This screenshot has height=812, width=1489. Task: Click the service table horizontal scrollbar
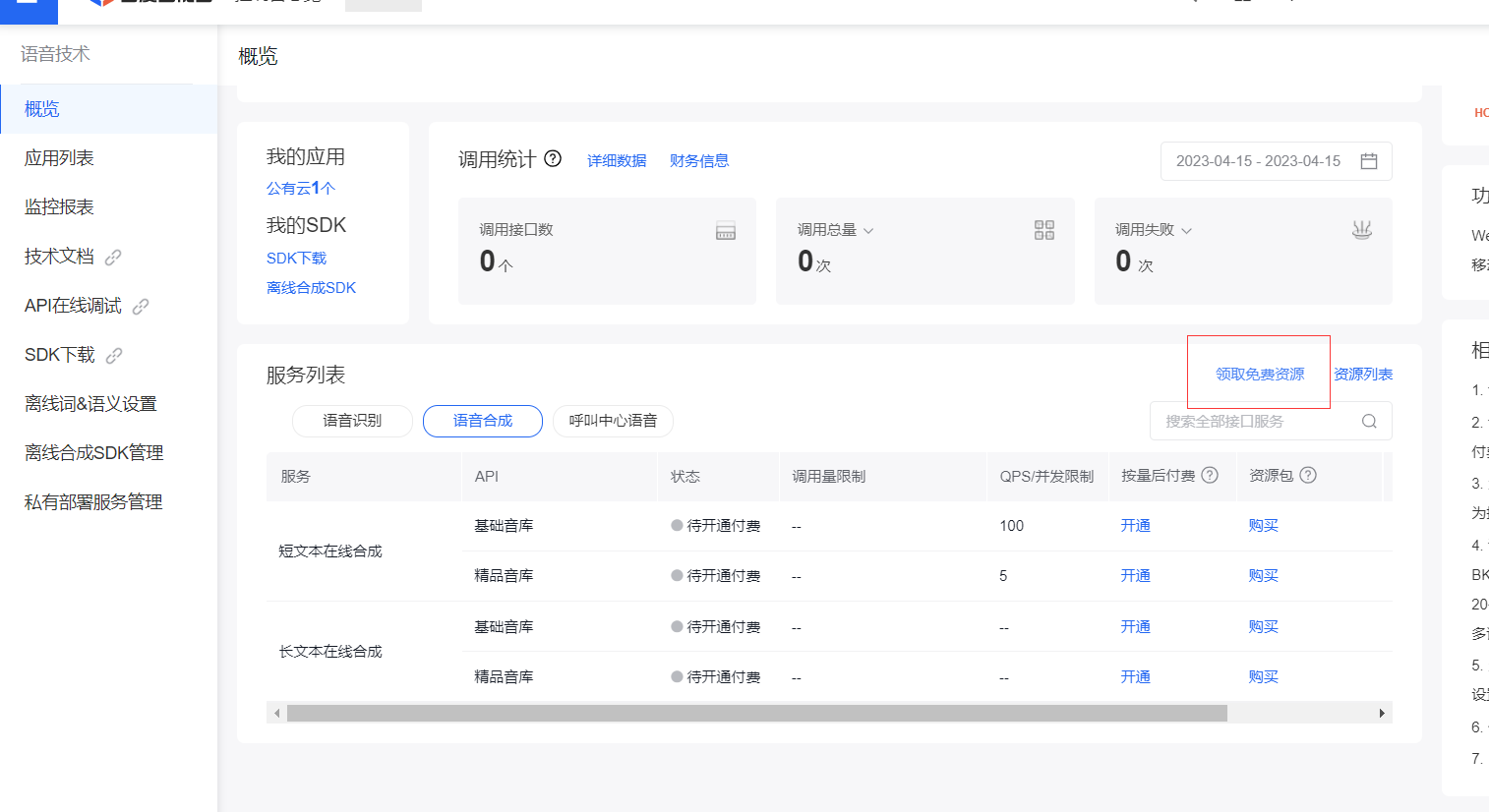tap(756, 714)
